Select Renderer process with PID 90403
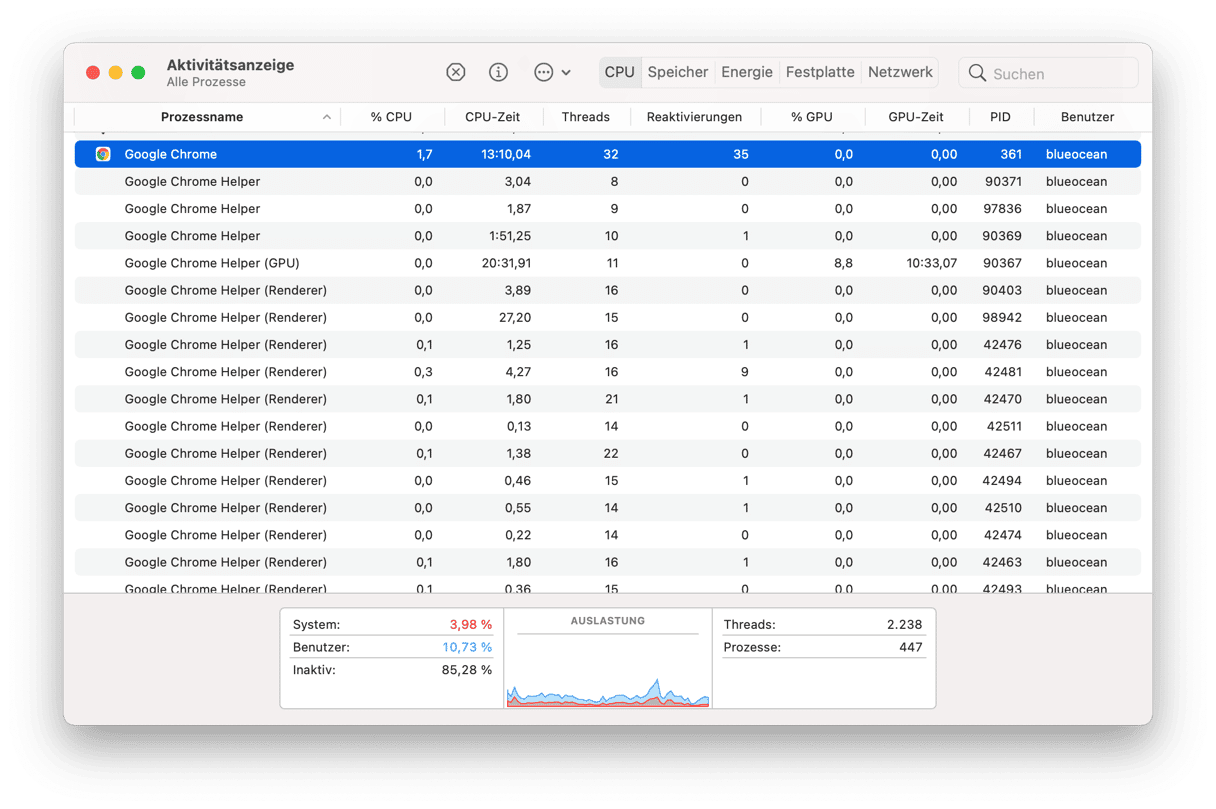 [608, 290]
